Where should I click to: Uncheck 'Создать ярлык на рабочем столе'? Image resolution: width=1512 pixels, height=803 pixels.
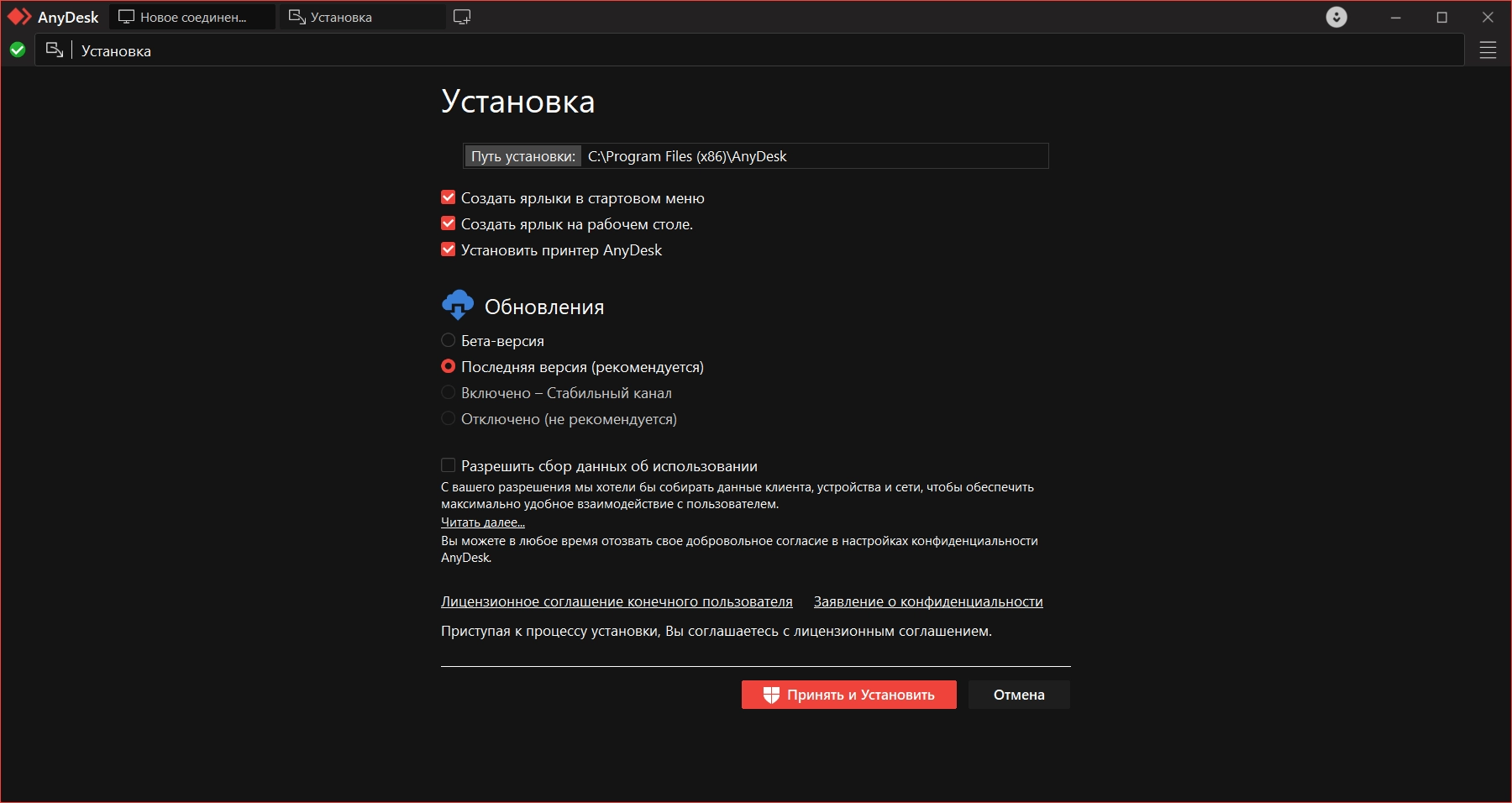[x=449, y=223]
